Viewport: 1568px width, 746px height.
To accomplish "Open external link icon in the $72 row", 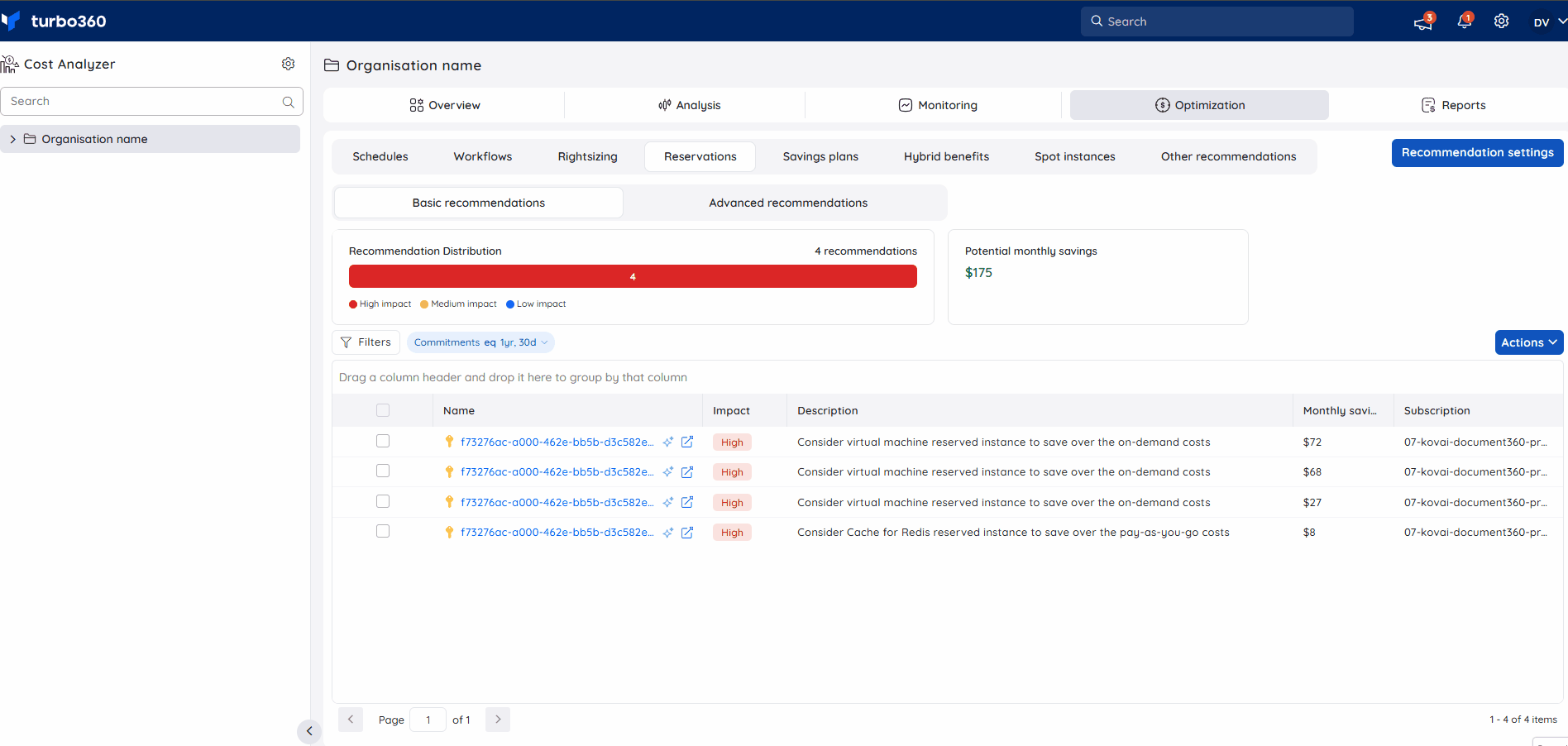I will (687, 442).
